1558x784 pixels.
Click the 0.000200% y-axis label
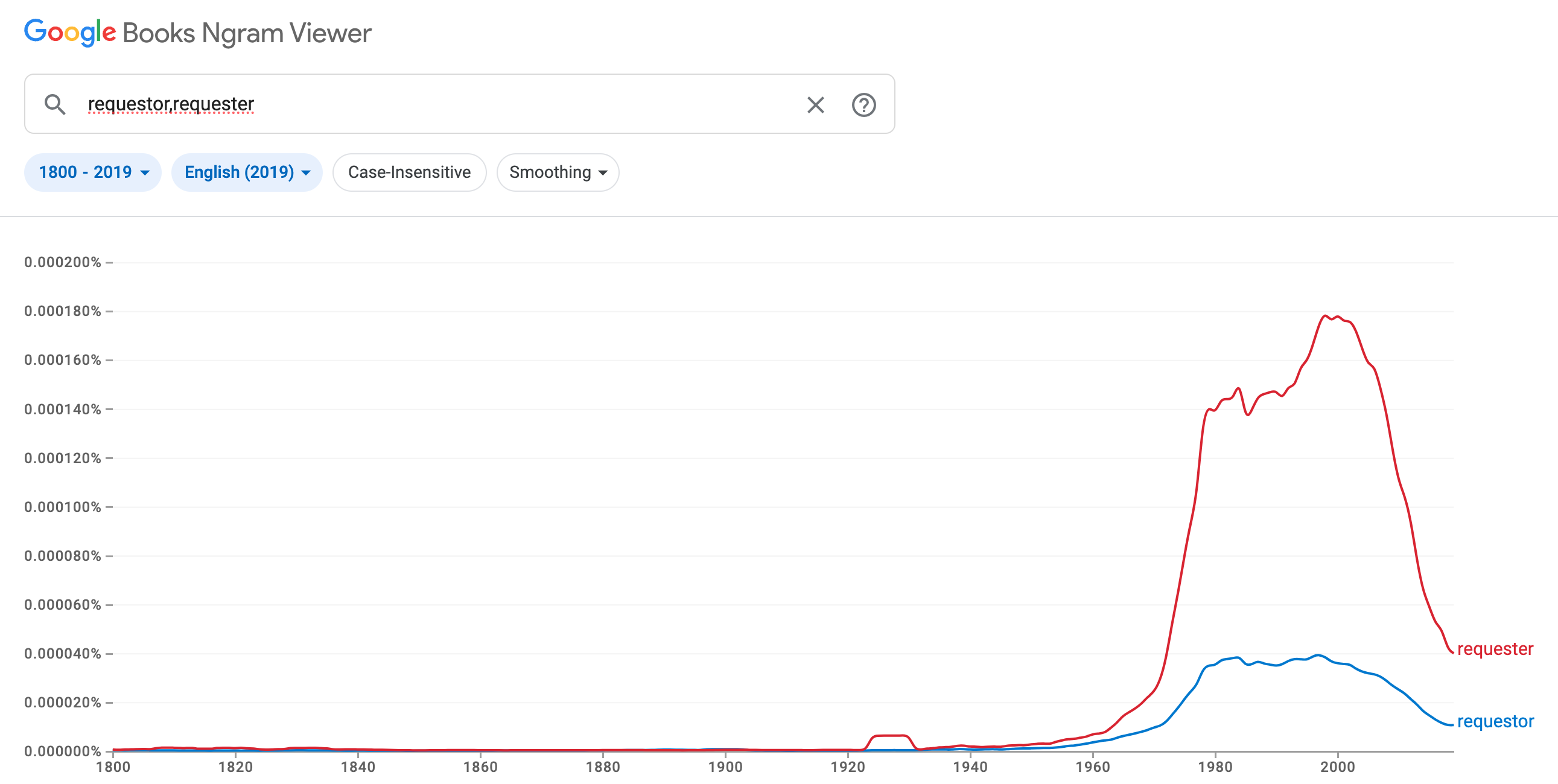pyautogui.click(x=63, y=262)
